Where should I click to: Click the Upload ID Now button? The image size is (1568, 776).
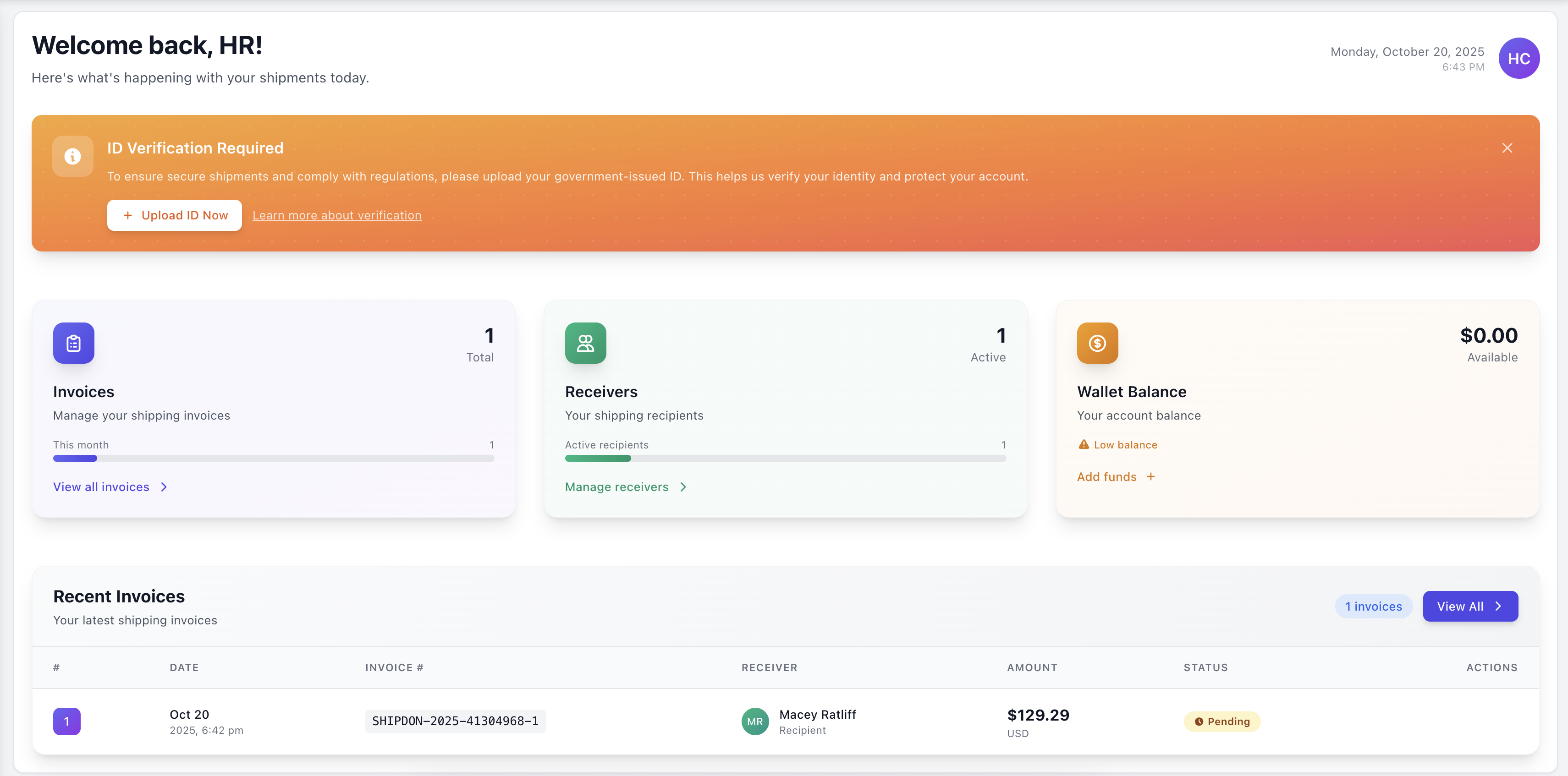pyautogui.click(x=174, y=215)
